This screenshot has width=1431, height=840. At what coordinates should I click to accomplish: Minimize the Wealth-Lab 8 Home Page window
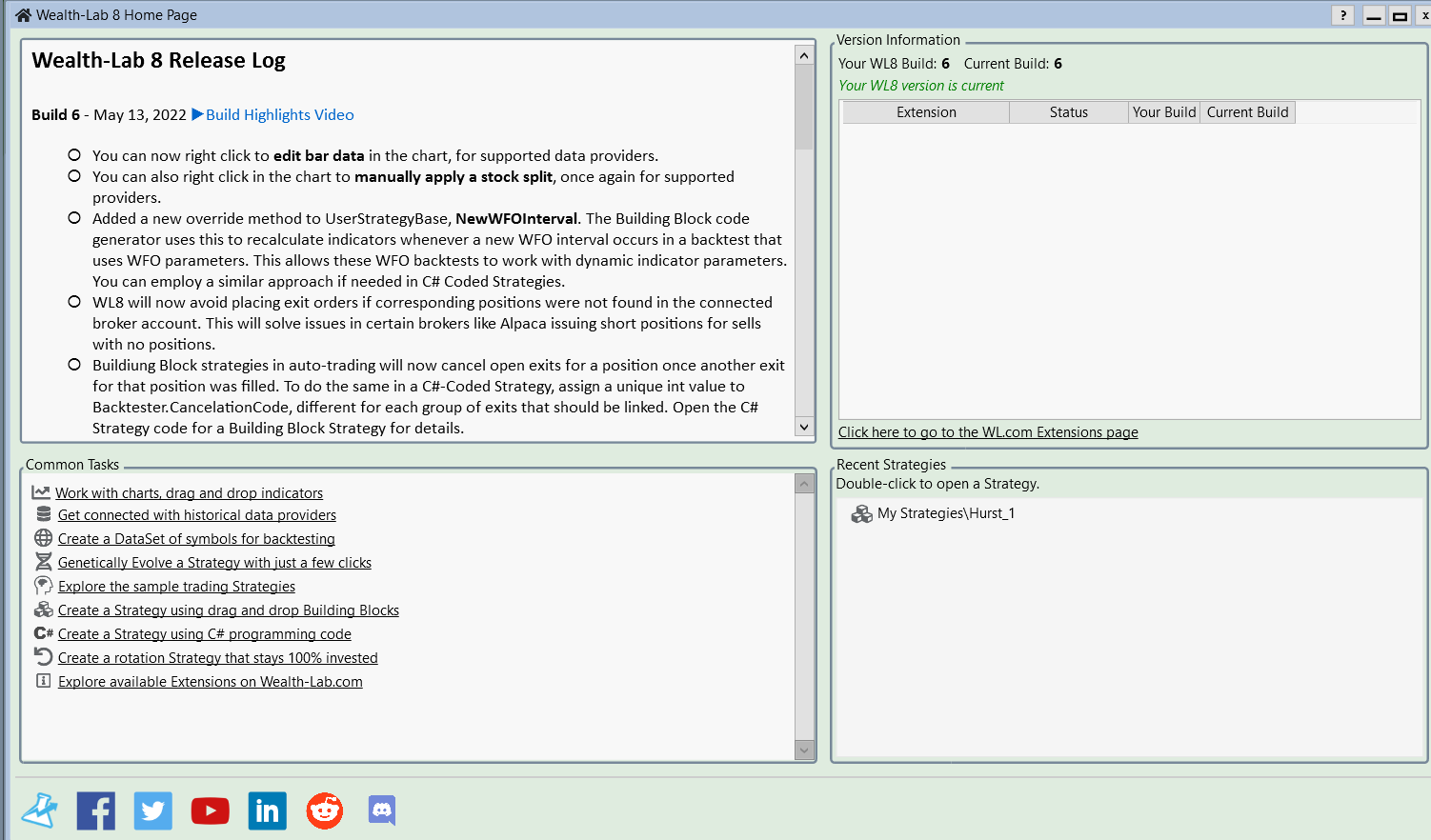click(x=1374, y=15)
